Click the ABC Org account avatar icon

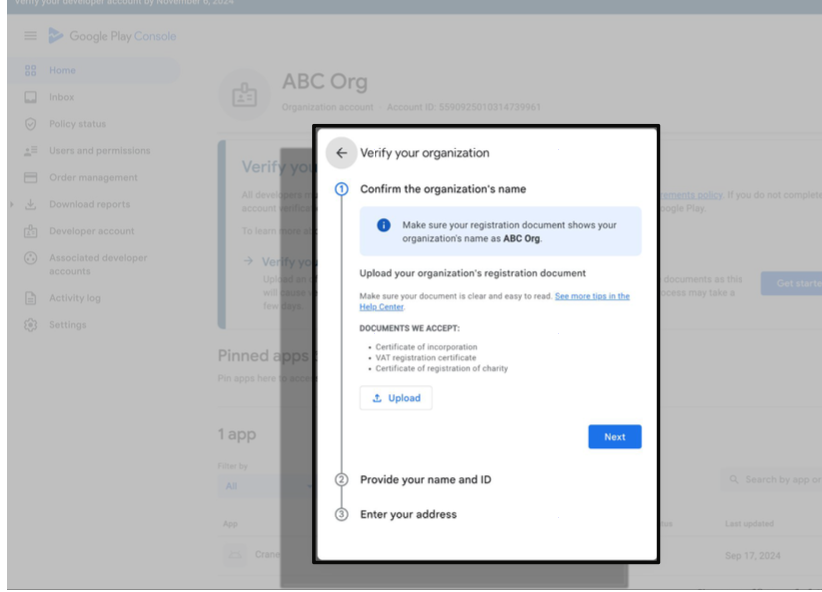pos(244,95)
